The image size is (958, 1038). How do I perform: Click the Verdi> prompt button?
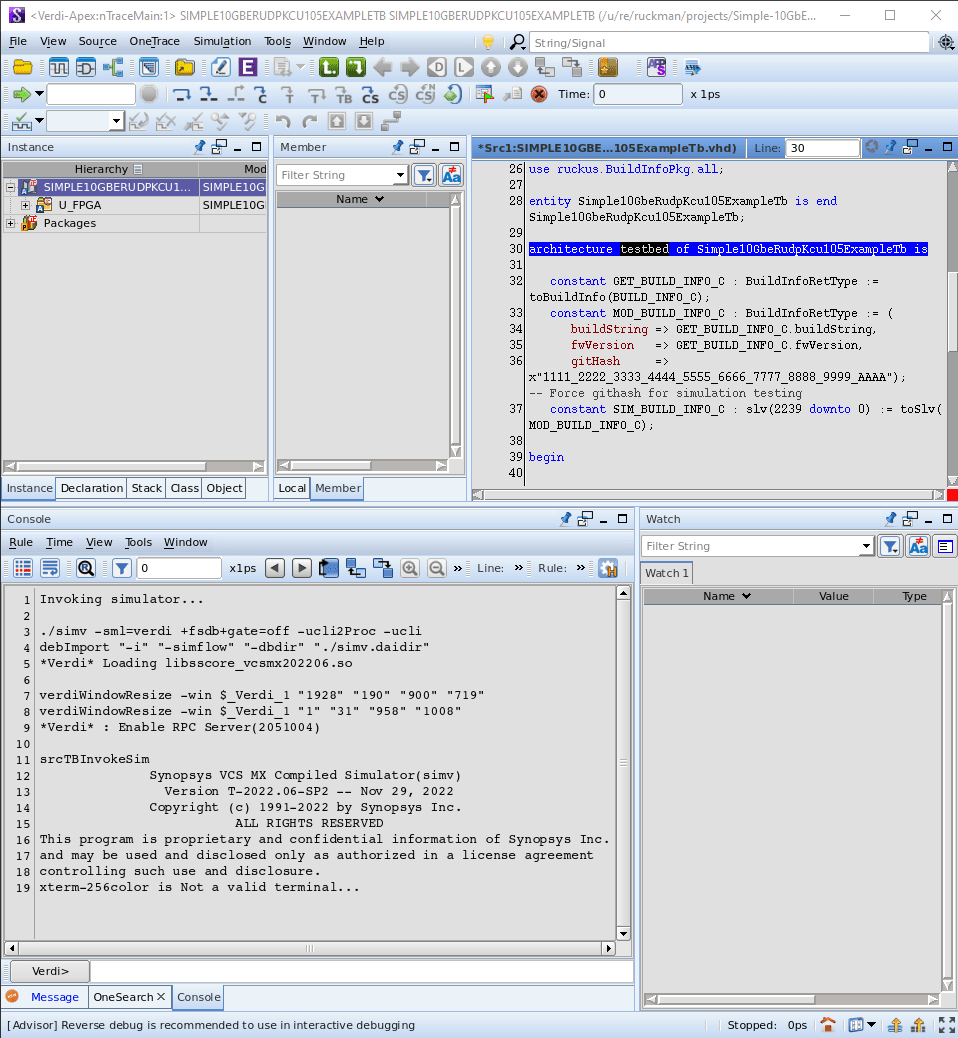(50, 971)
